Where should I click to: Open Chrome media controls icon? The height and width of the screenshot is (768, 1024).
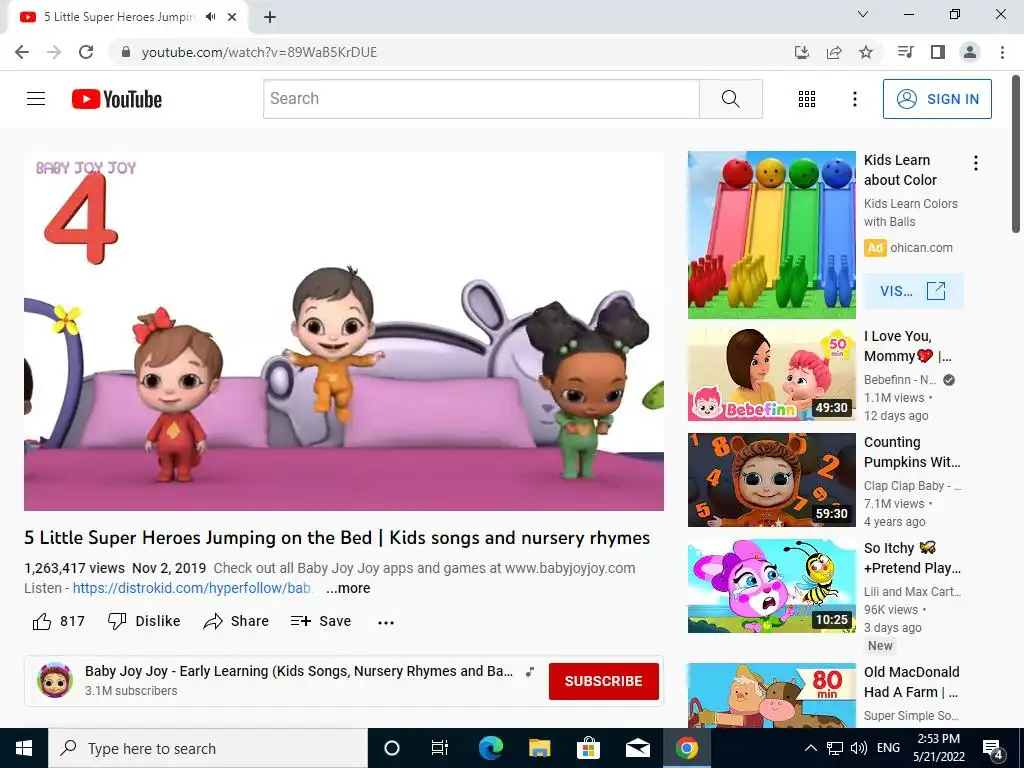point(905,52)
